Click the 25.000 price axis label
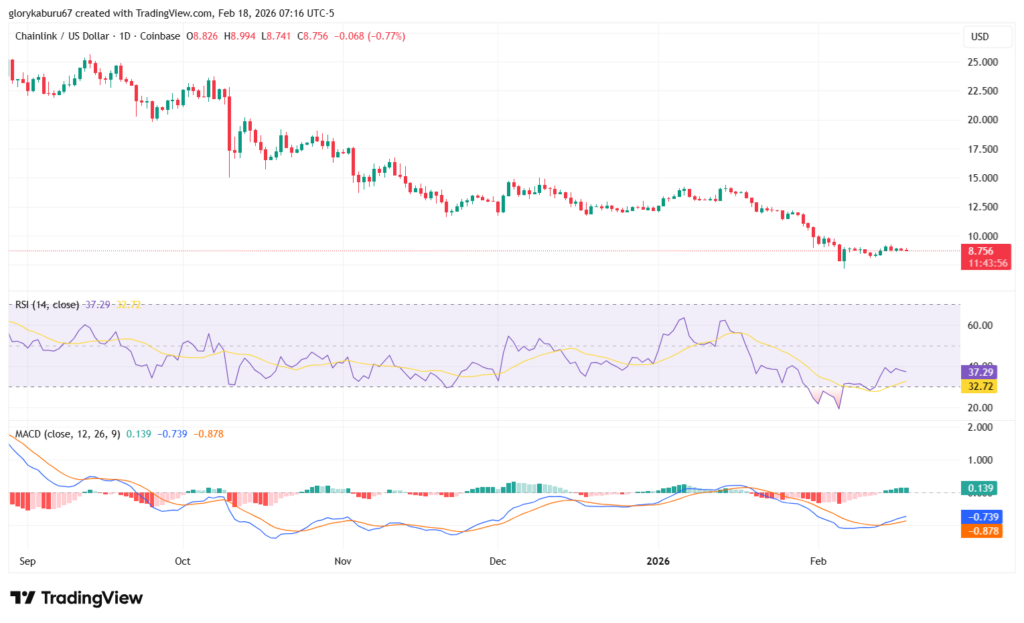 tap(982, 62)
